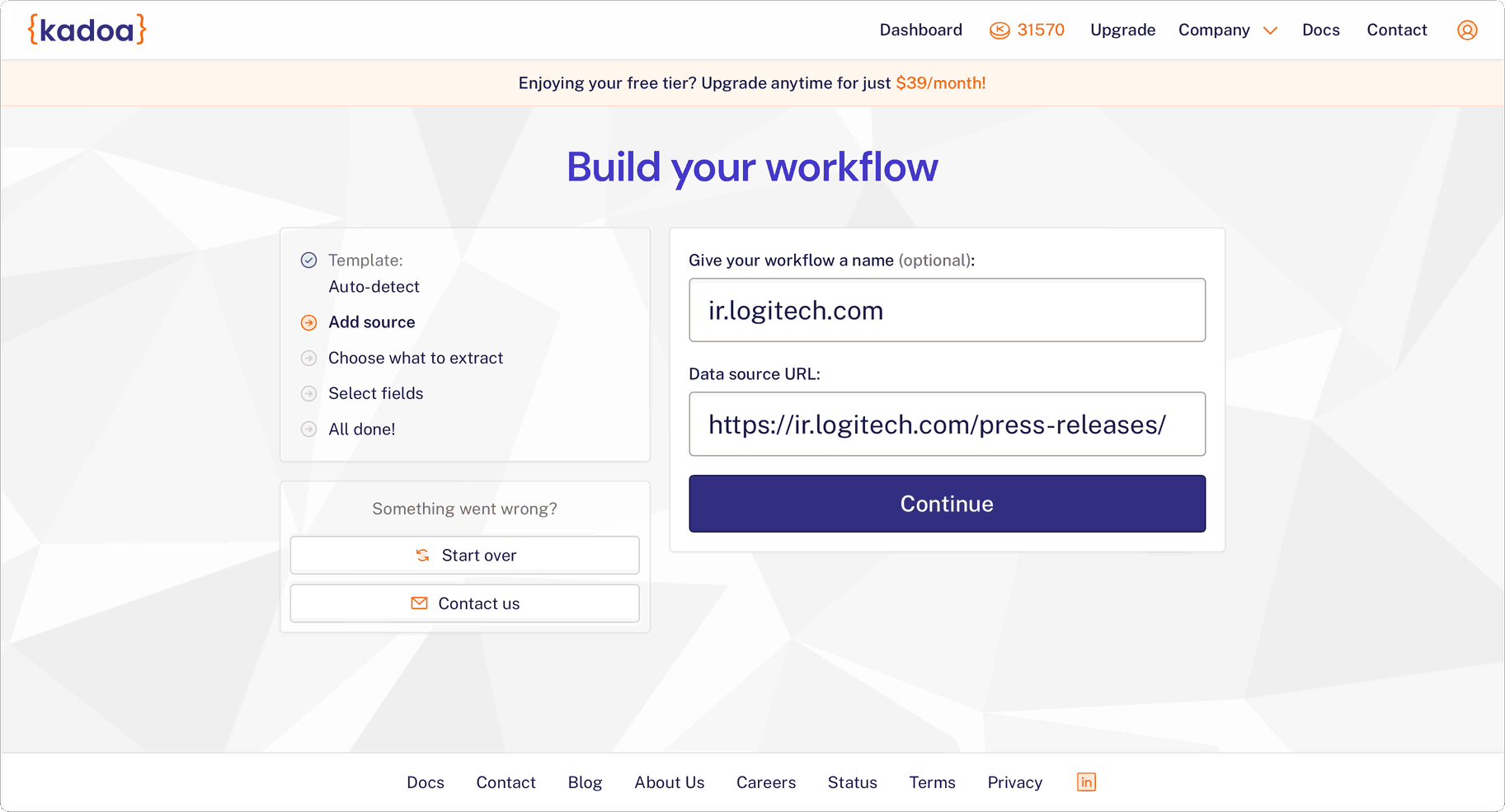The width and height of the screenshot is (1505, 812).
Task: Open the Dashboard menu item
Action: [x=920, y=31]
